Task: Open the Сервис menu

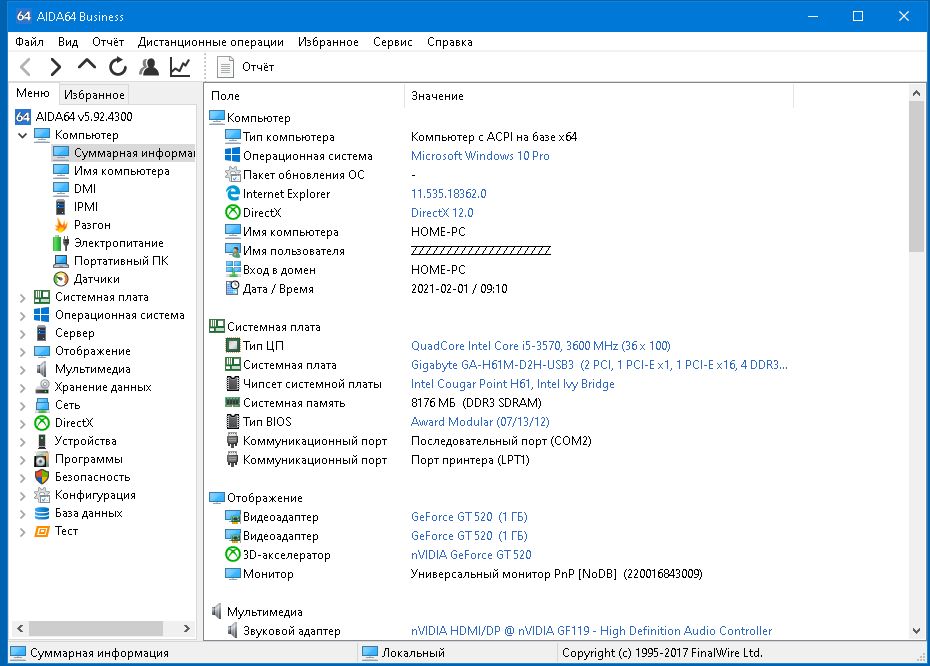Action: pos(393,42)
